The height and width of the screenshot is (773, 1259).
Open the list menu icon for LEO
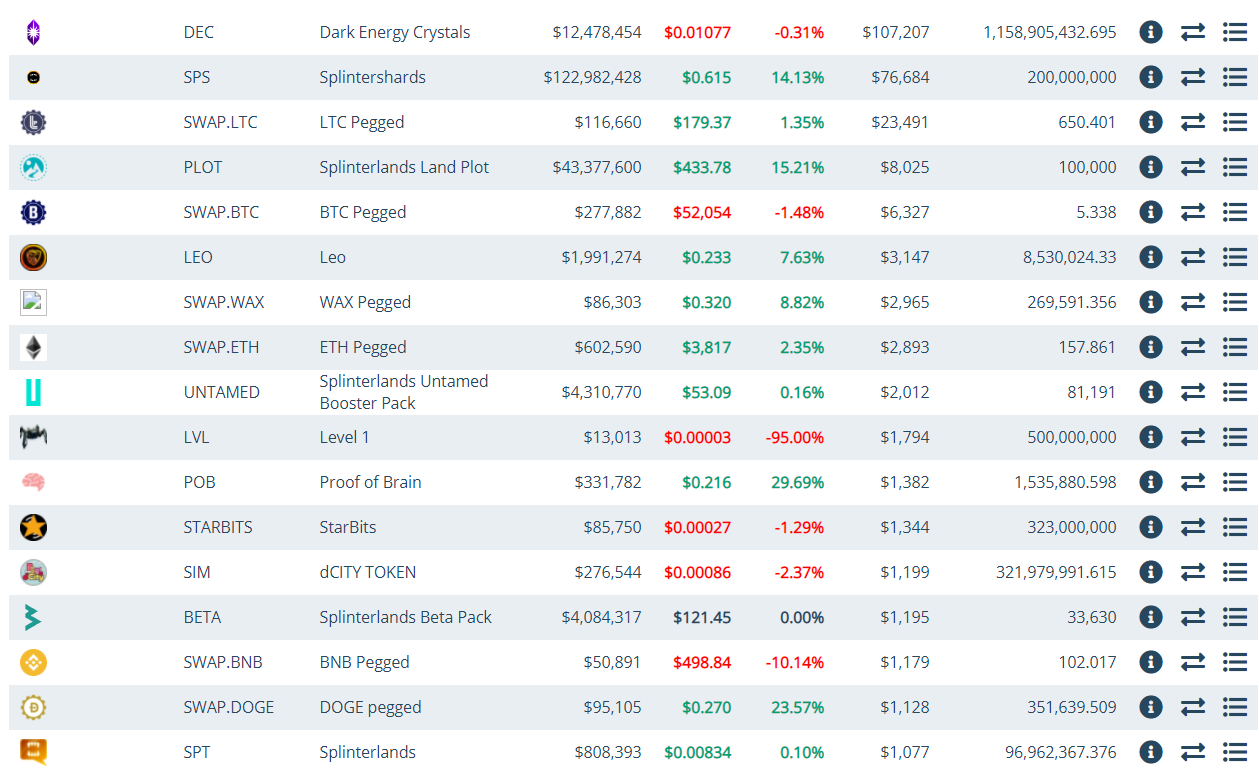(1235, 257)
